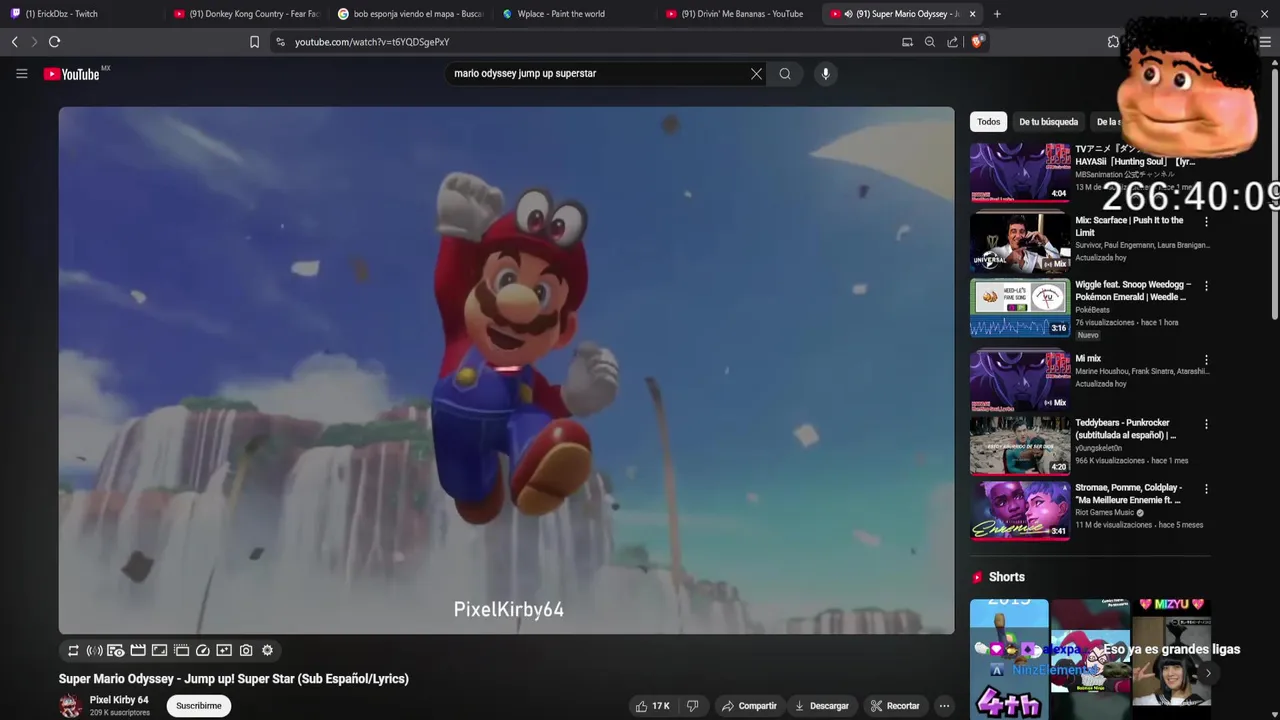Open Brave Shields lion icon
Viewport: 1280px width, 720px height.
coord(978,42)
